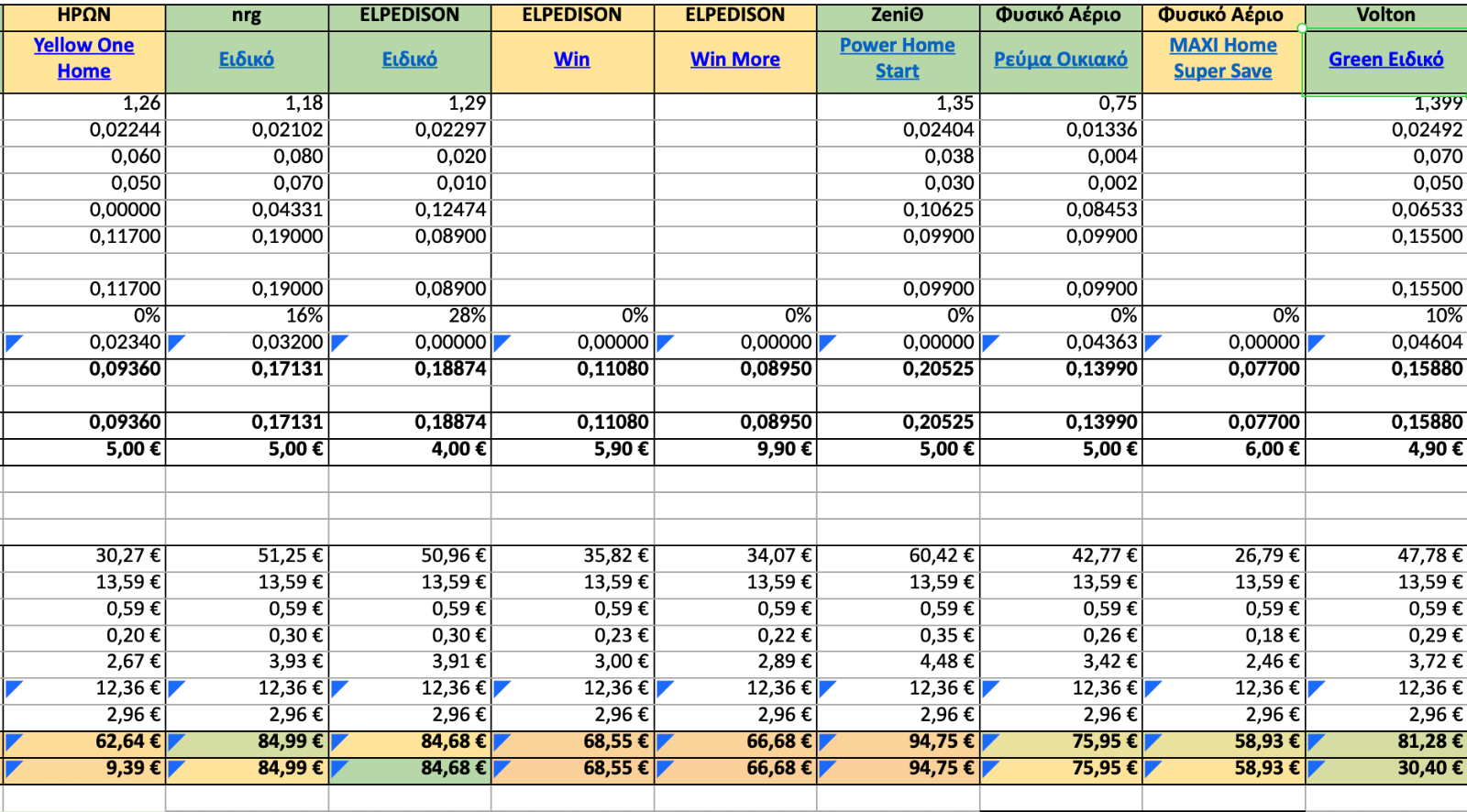Screen dimensions: 1467x812
Task: Click the 9,39 € total cell
Action: (x=83, y=770)
